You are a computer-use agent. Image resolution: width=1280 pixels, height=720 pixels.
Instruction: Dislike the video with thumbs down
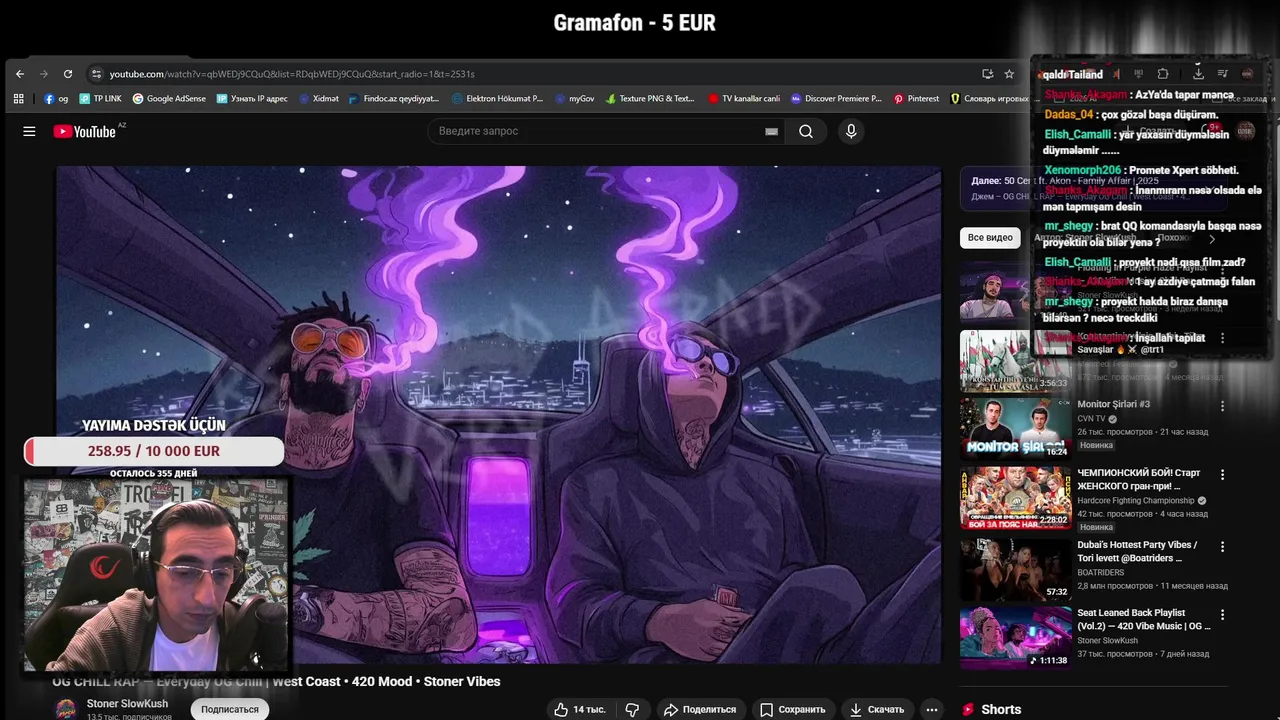point(633,709)
